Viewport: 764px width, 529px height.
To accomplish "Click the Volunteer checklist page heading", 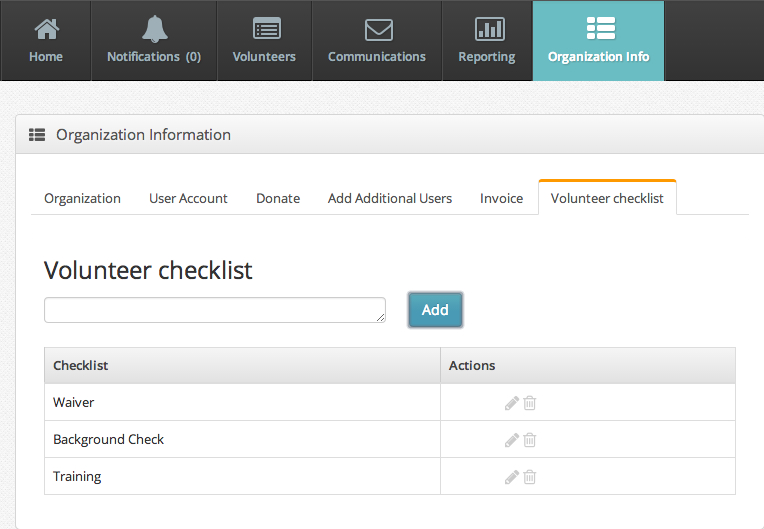I will tap(148, 270).
